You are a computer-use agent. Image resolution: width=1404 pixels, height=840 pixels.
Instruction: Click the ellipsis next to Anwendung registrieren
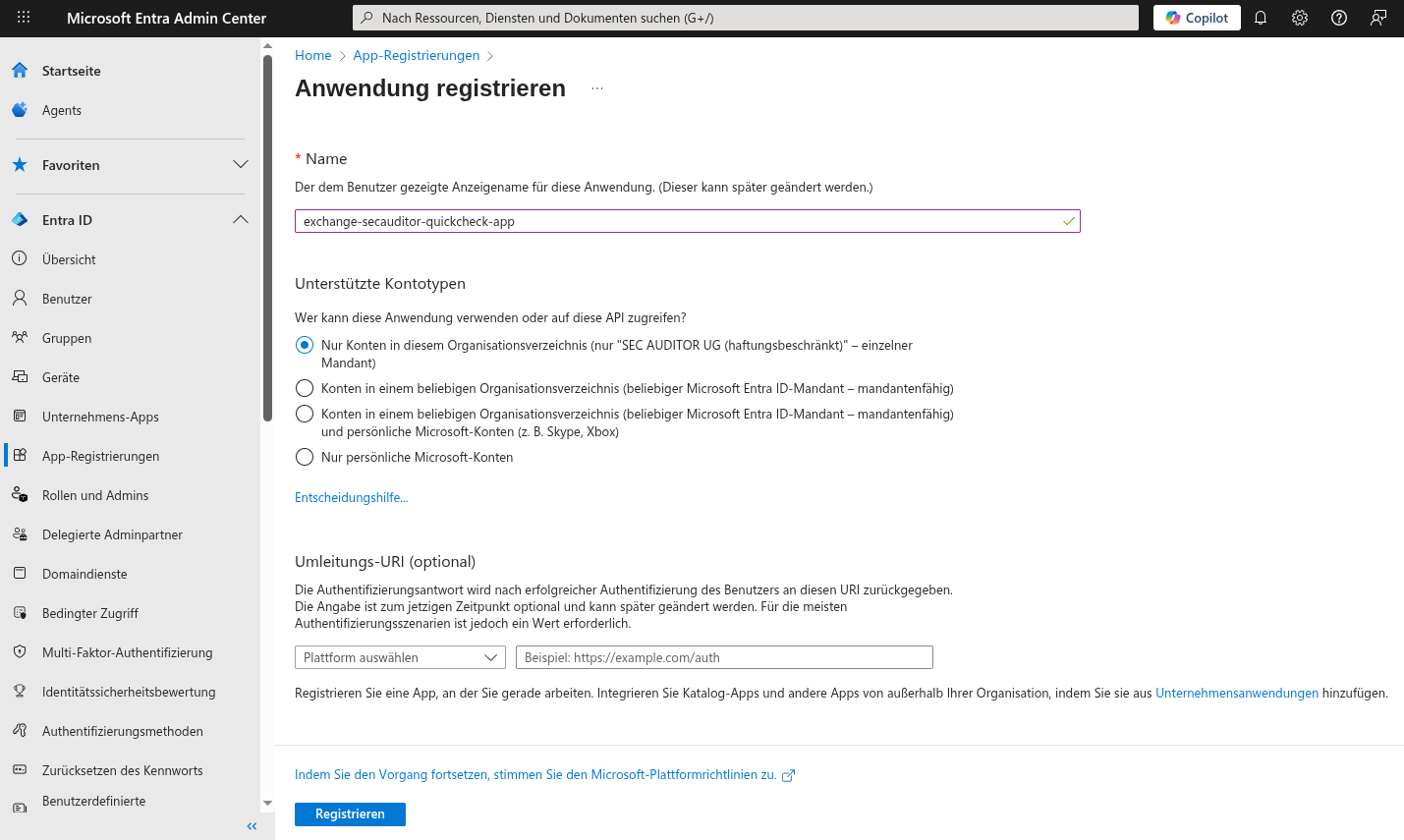[597, 88]
